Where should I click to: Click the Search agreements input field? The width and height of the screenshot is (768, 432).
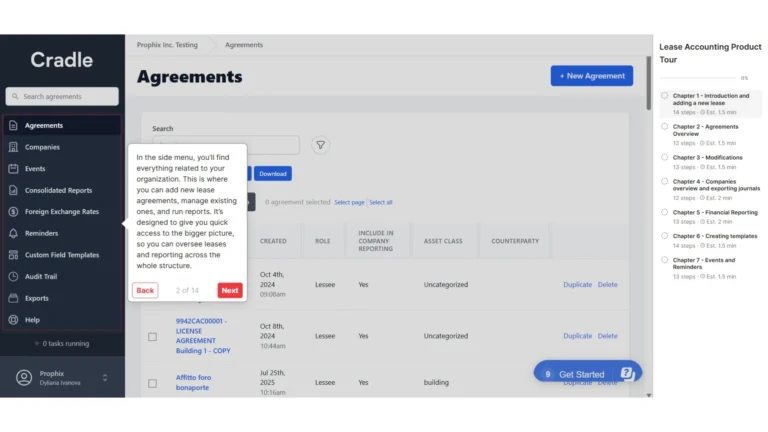[62, 96]
